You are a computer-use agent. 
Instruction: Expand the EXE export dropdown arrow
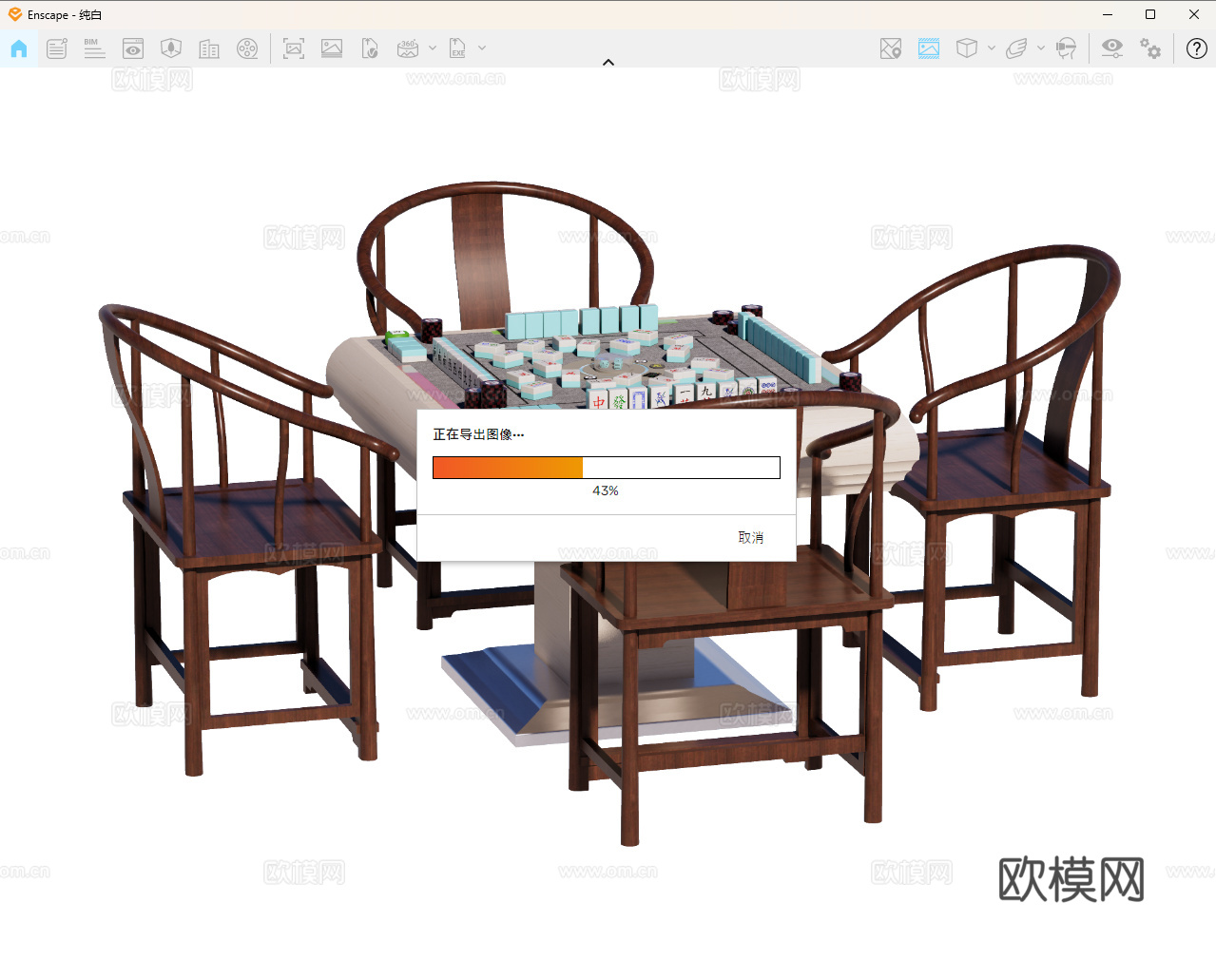click(x=482, y=48)
